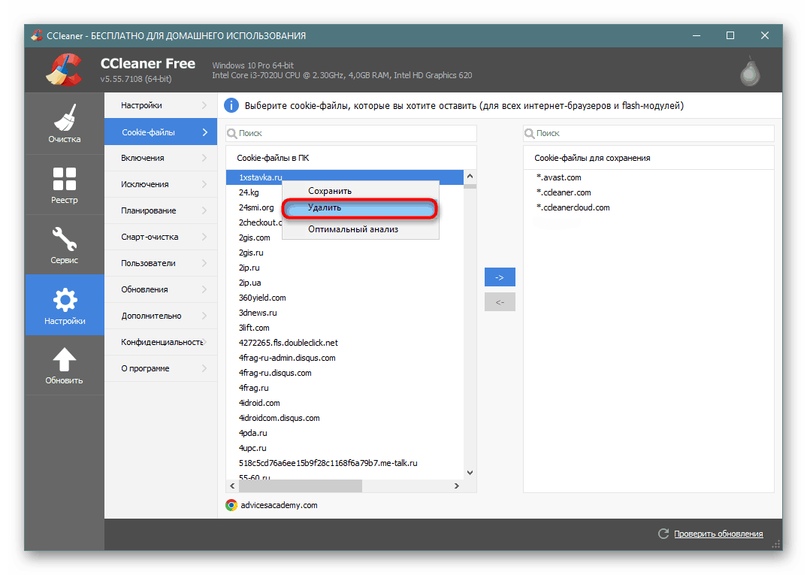Open the Настройки settings submenu item
Viewport: 807px width, 575px height.
pyautogui.click(x=161, y=105)
